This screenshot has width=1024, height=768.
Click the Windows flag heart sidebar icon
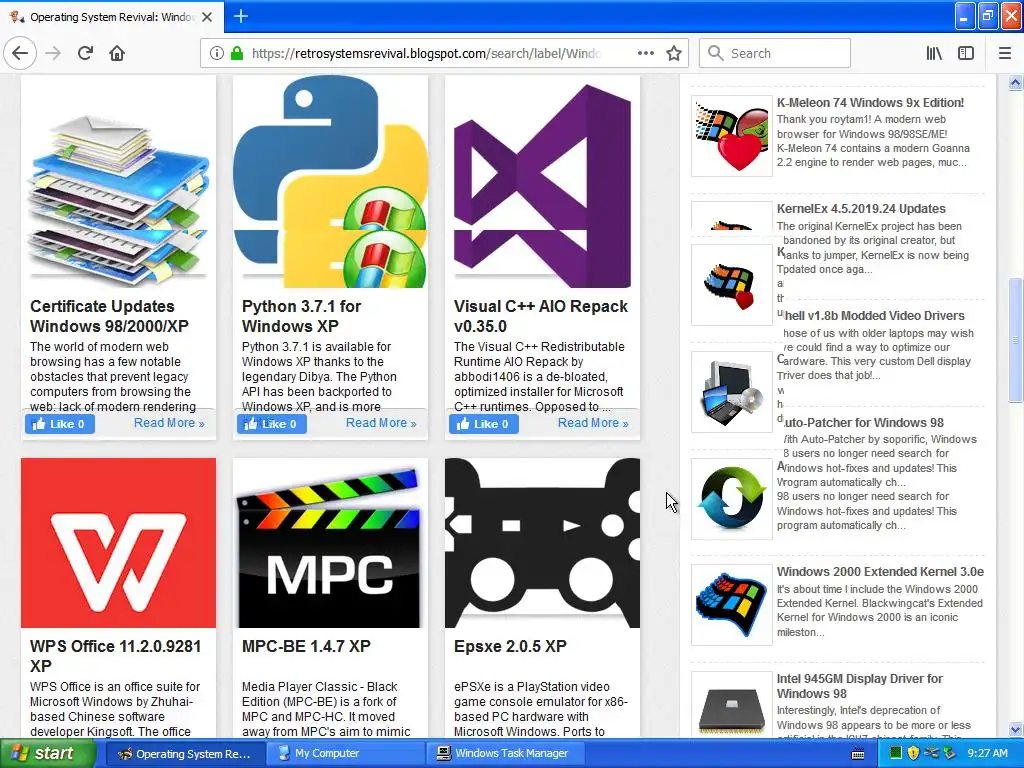pyautogui.click(x=731, y=285)
